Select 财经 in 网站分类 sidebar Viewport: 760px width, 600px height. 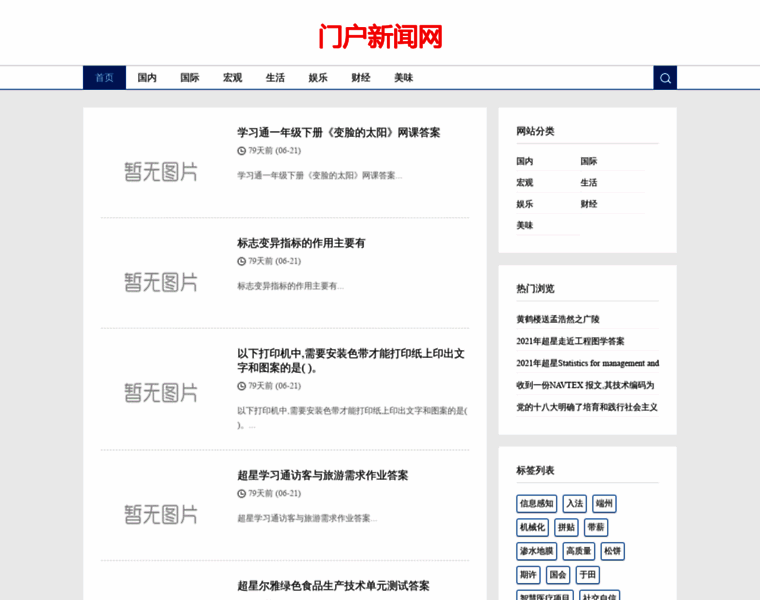pos(589,204)
